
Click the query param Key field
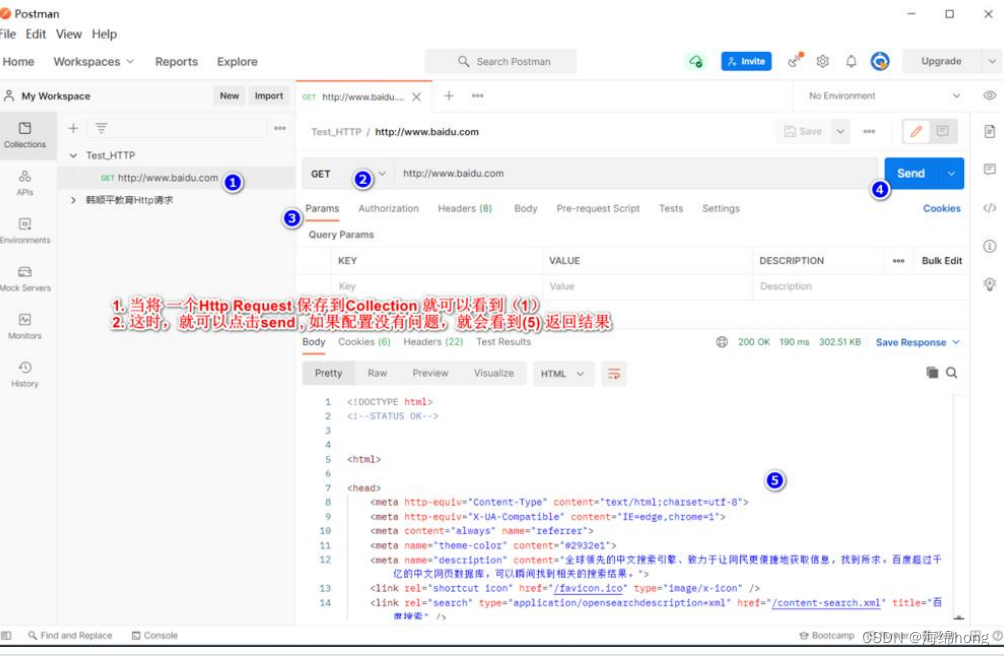437,286
